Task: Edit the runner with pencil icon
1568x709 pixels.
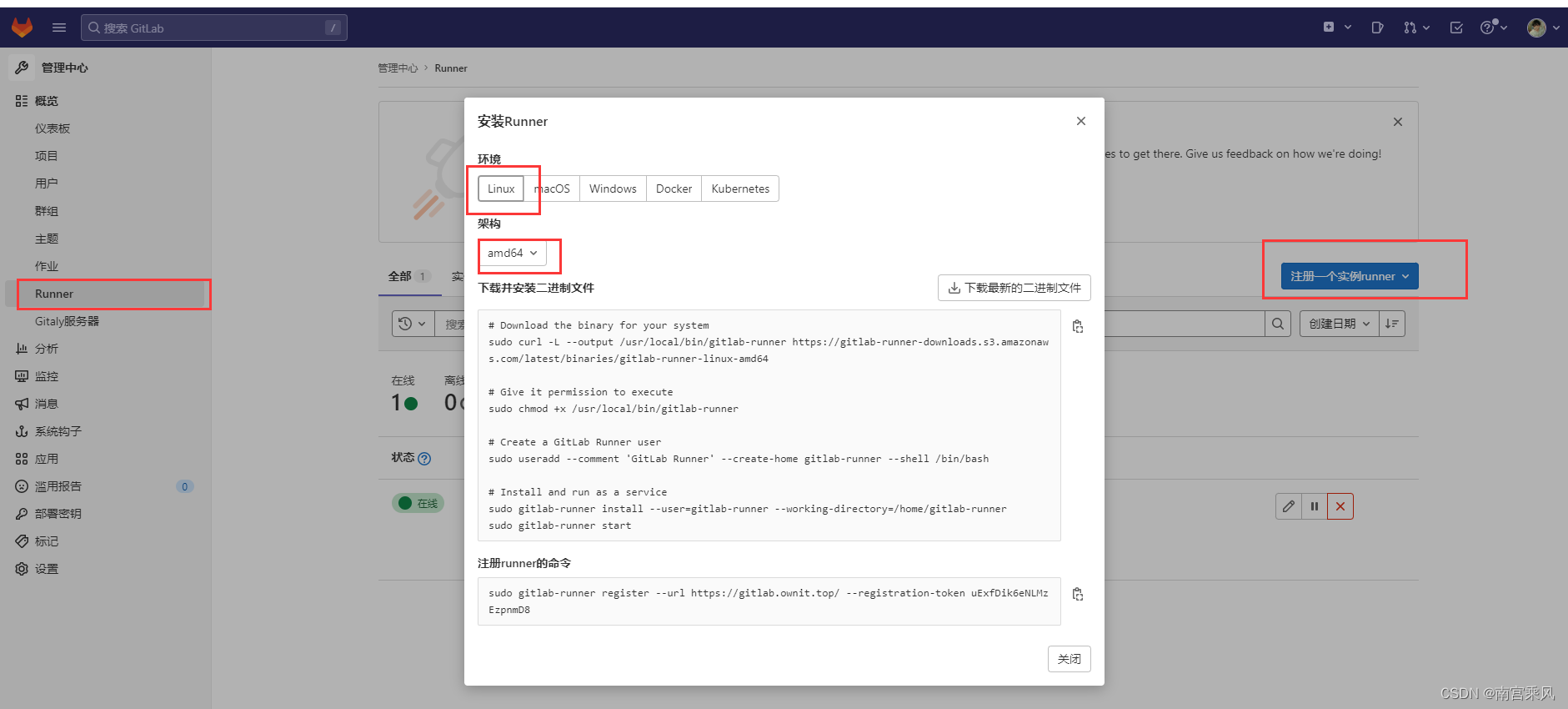Action: [1289, 506]
